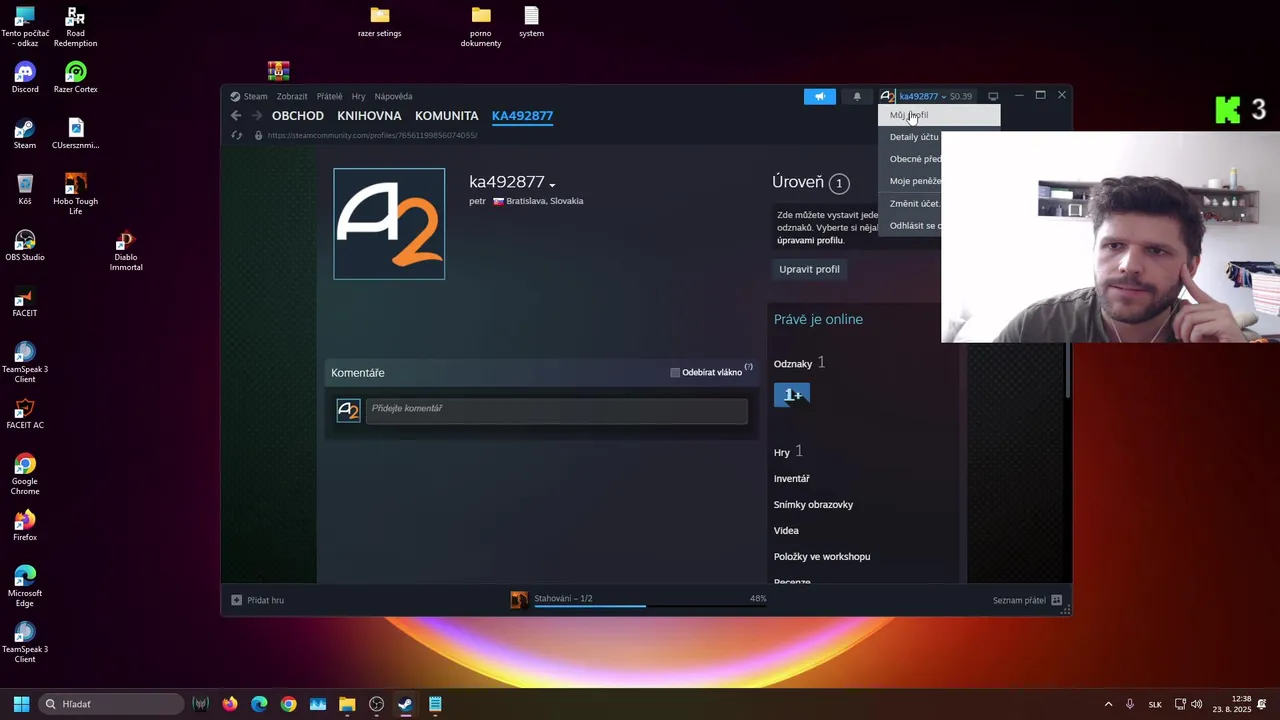Open the Hry menu
This screenshot has height=720, width=1280.
(358, 96)
